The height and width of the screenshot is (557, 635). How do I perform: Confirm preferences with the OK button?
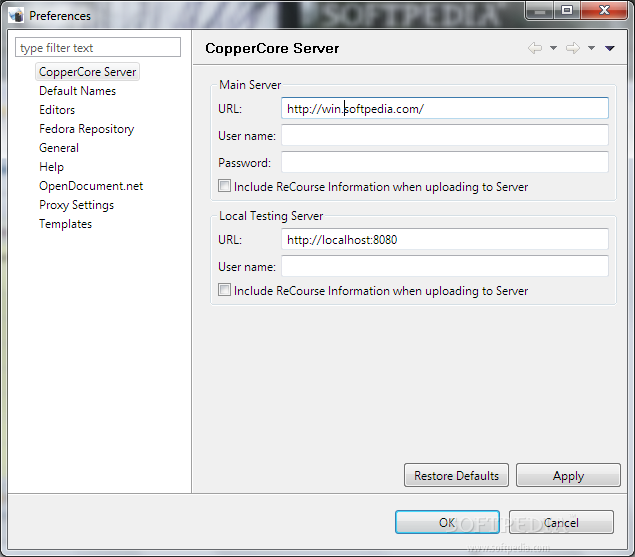click(447, 522)
